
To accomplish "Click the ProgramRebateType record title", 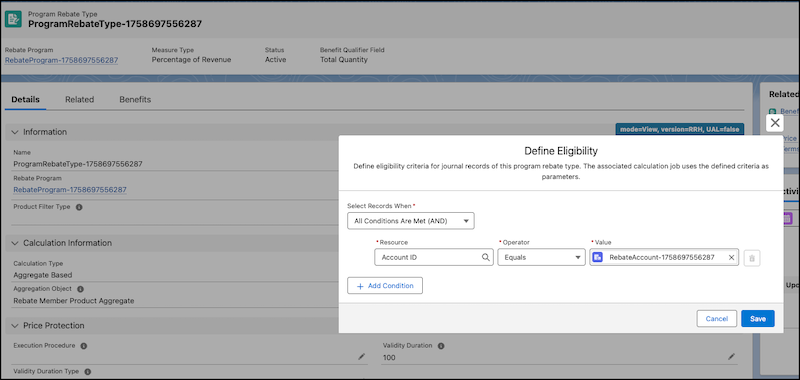I will click(x=115, y=24).
